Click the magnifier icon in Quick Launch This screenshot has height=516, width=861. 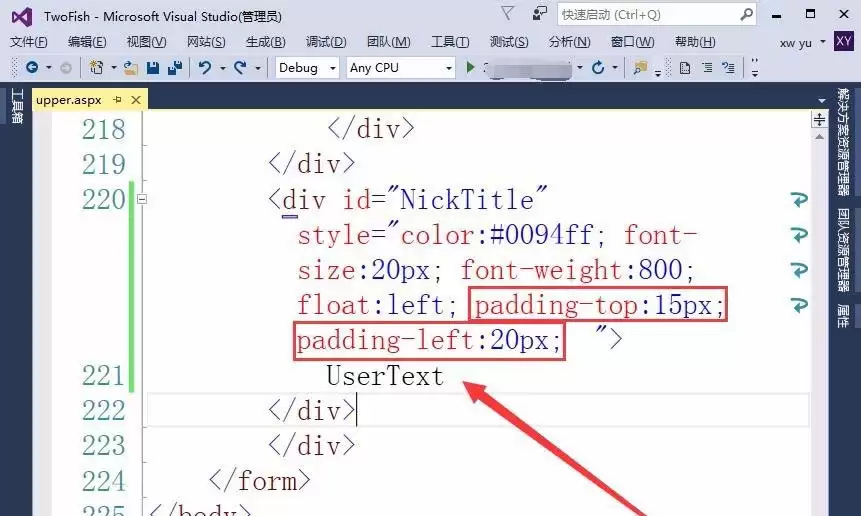point(746,14)
